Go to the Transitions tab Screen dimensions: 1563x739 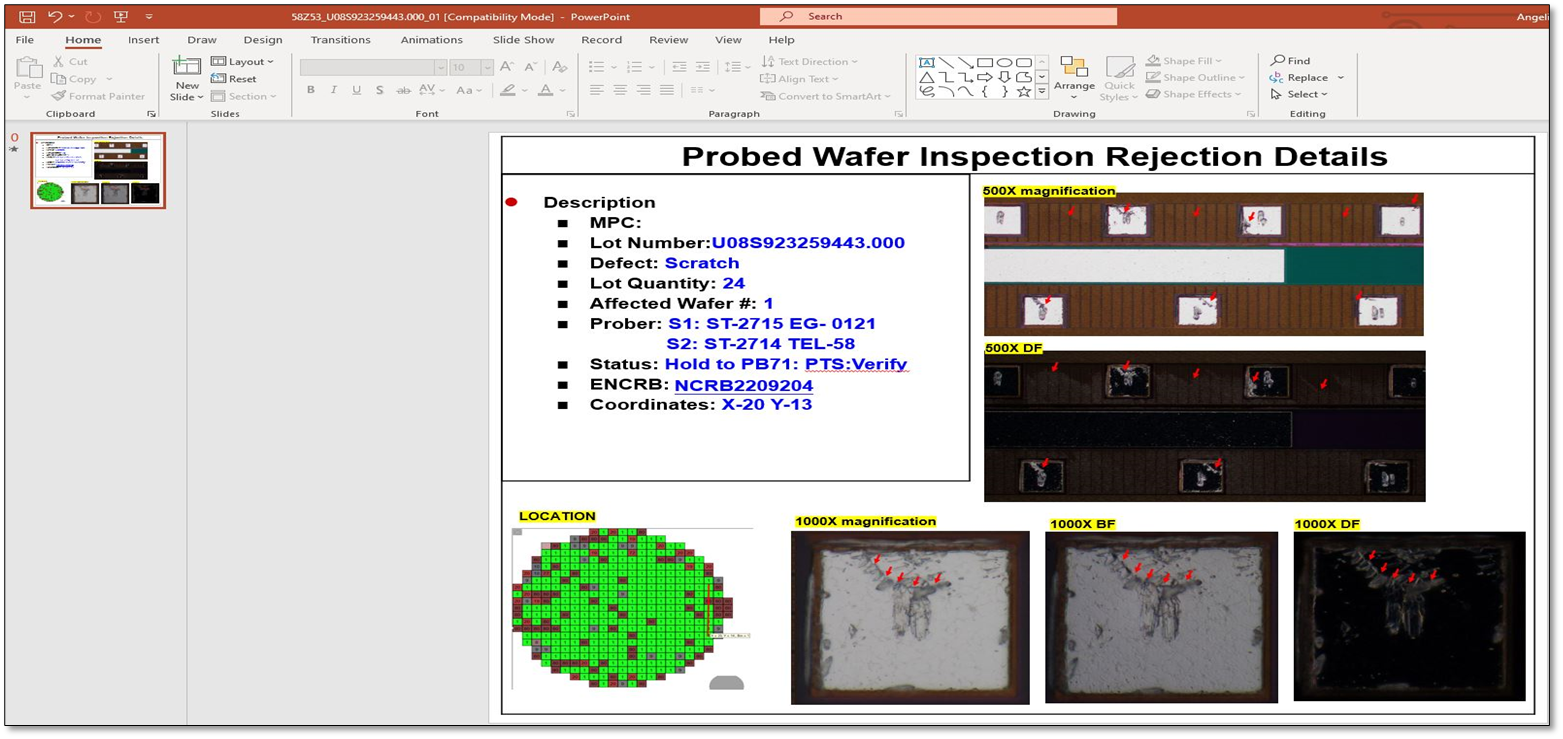point(340,40)
